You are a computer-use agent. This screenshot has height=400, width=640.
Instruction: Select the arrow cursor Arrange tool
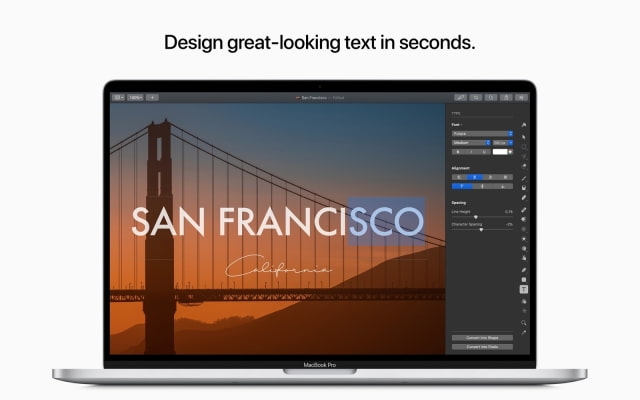[524, 137]
